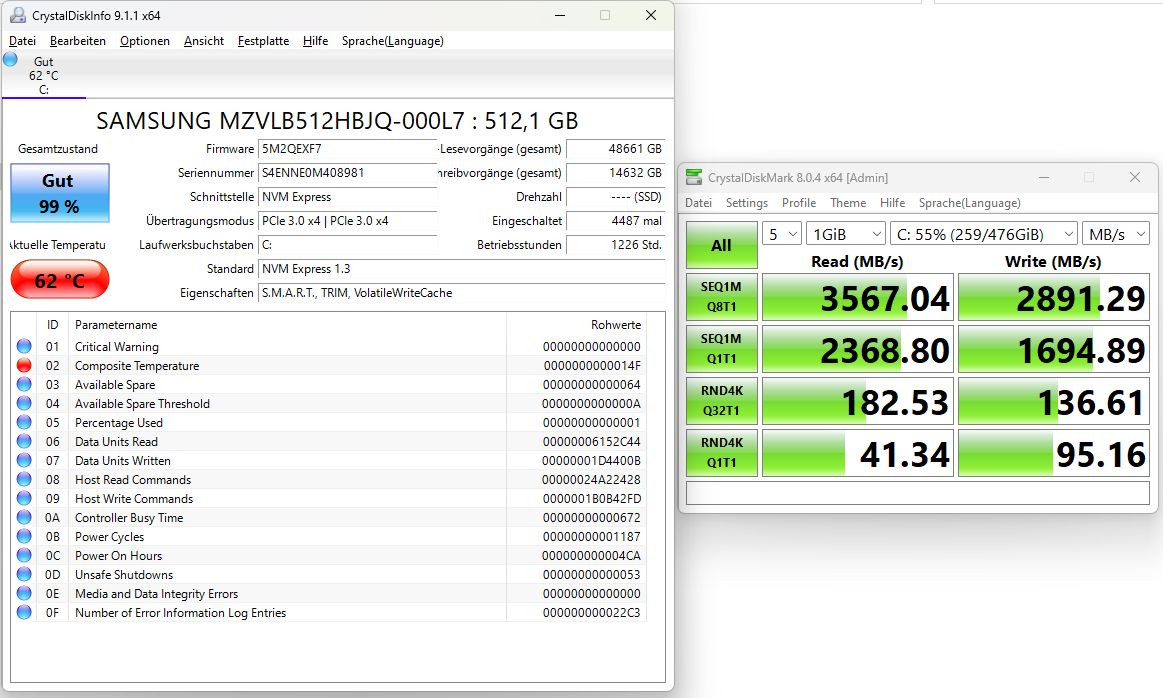This screenshot has height=698, width=1163.
Task: Click the CrystalDiskInfo app icon in title bar
Action: pos(18,15)
